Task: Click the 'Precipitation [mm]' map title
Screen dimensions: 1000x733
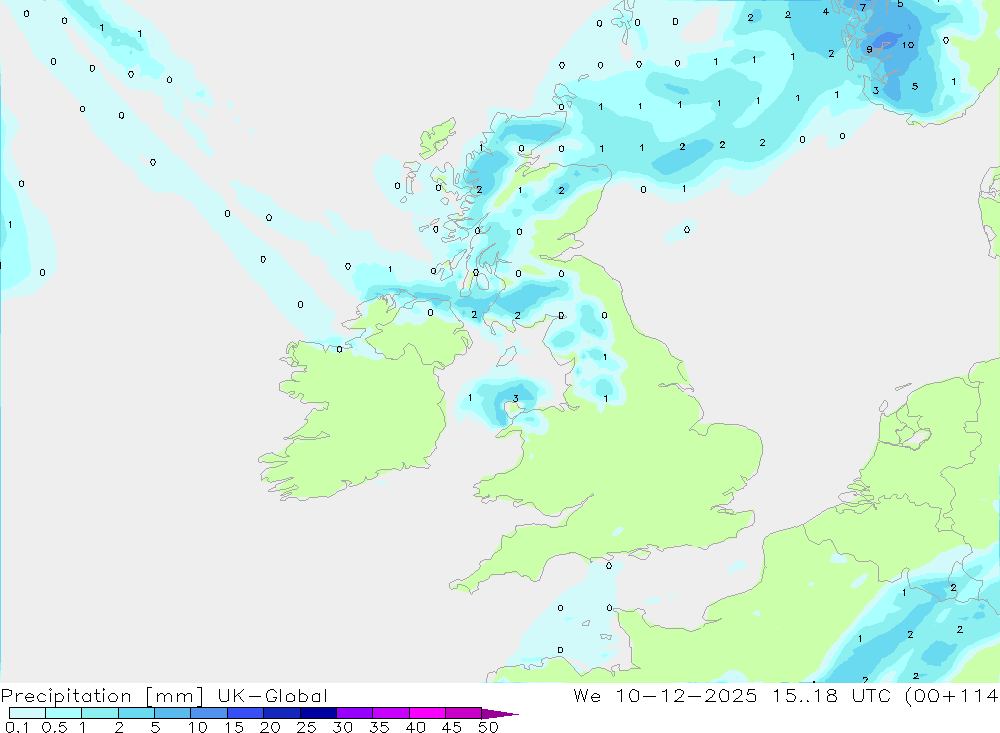Action: [102, 696]
